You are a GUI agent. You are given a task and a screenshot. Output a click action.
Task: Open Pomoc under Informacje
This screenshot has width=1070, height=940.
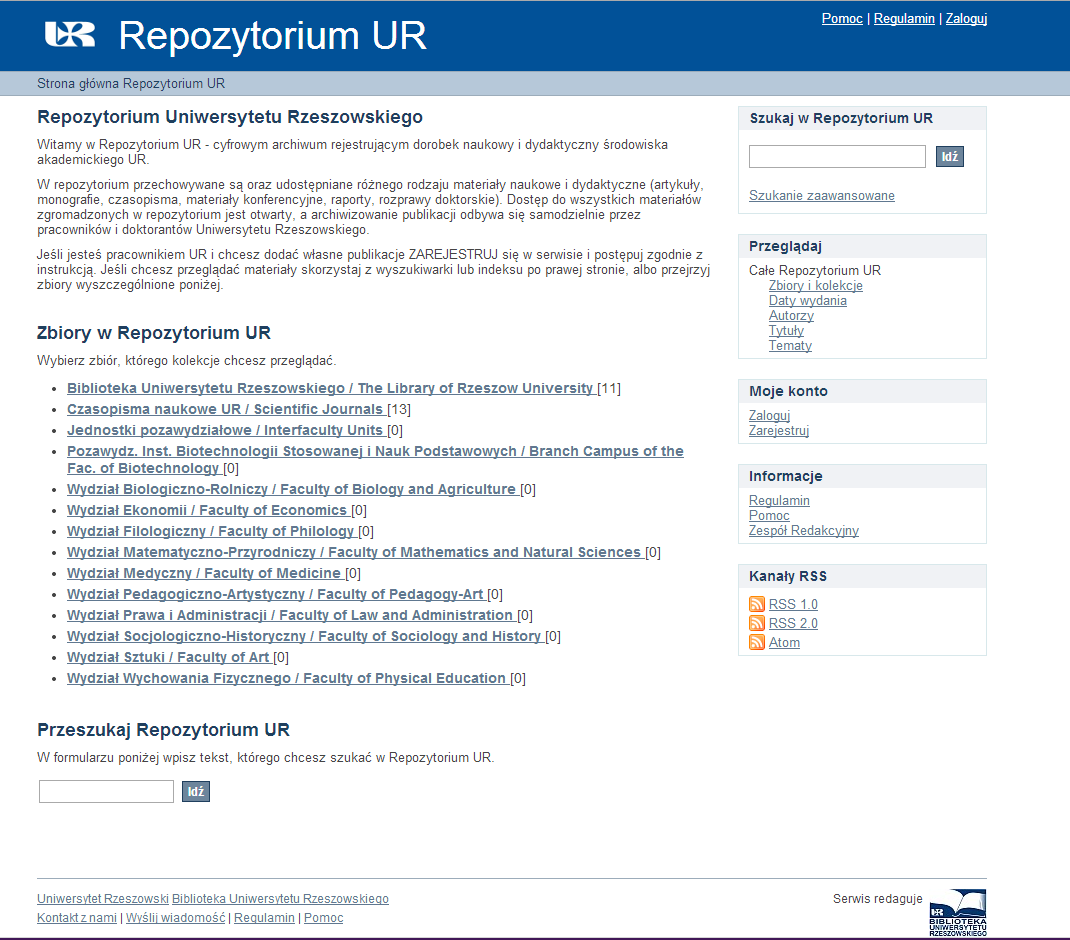pyautogui.click(x=769, y=515)
